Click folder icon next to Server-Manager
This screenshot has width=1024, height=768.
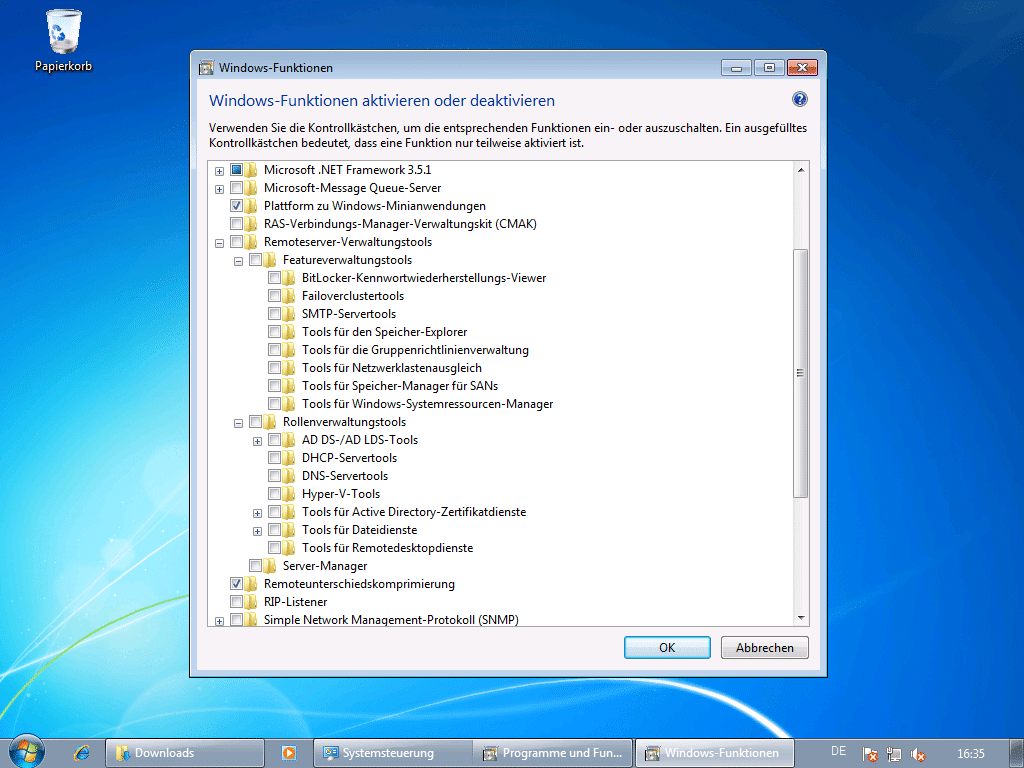[270, 566]
